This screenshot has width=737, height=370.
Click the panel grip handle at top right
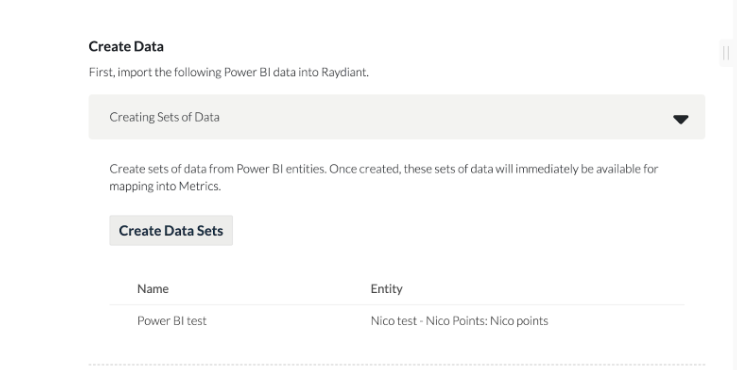(x=726, y=53)
